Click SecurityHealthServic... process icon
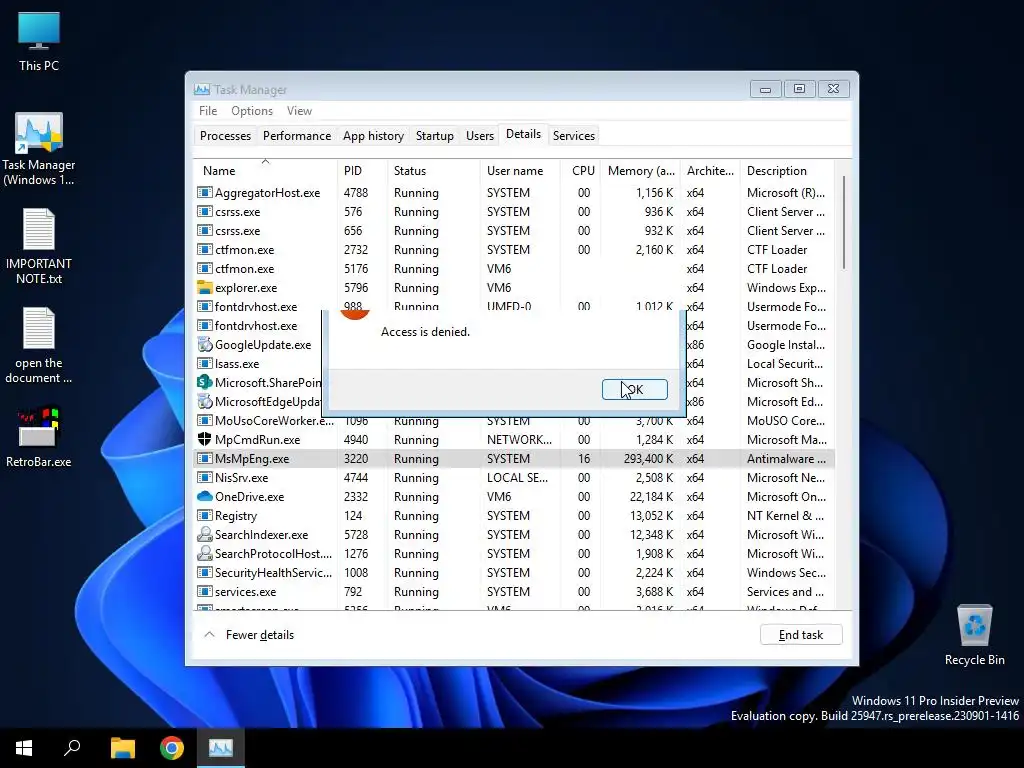 tap(204, 572)
